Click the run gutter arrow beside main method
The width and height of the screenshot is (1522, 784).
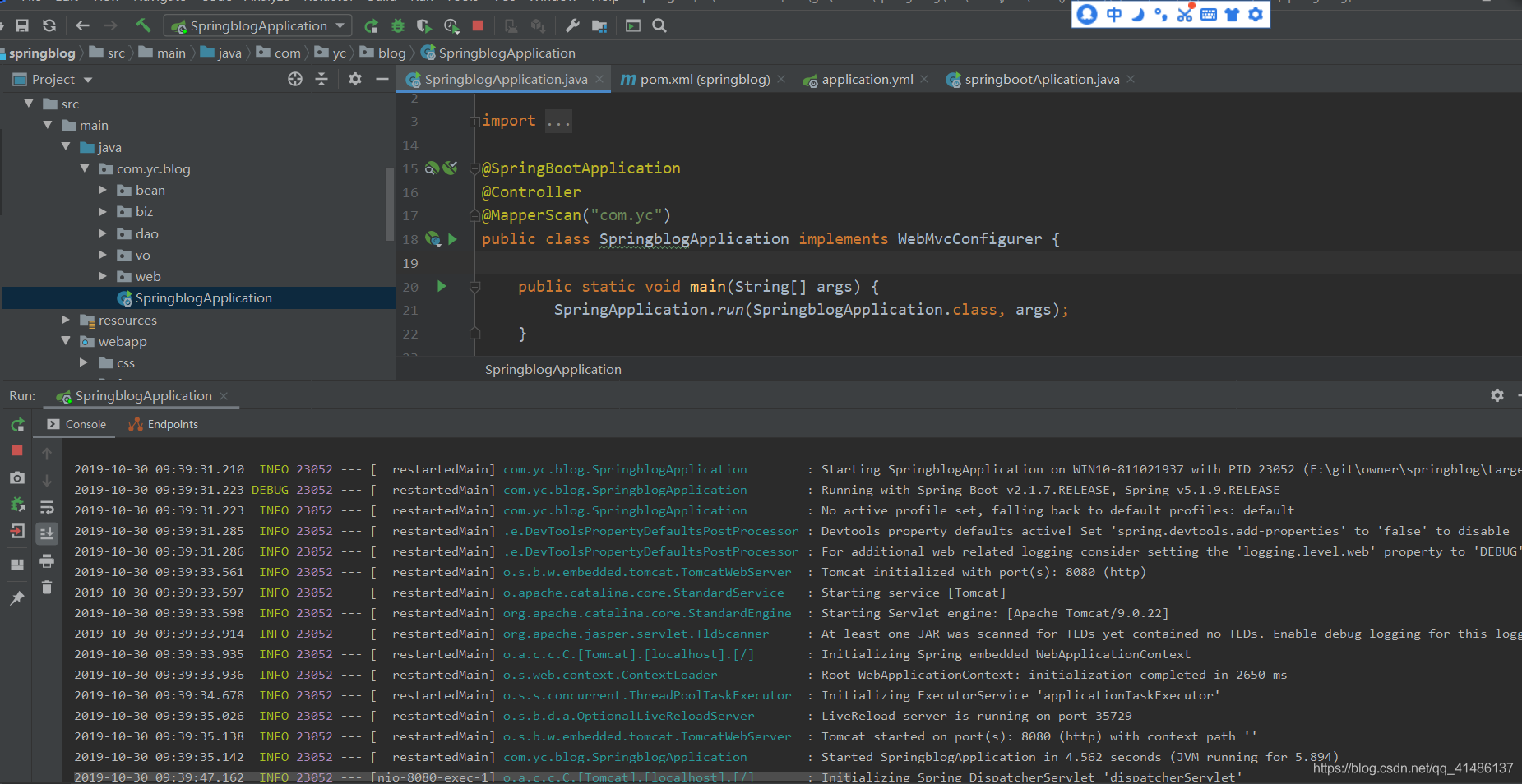pyautogui.click(x=442, y=286)
